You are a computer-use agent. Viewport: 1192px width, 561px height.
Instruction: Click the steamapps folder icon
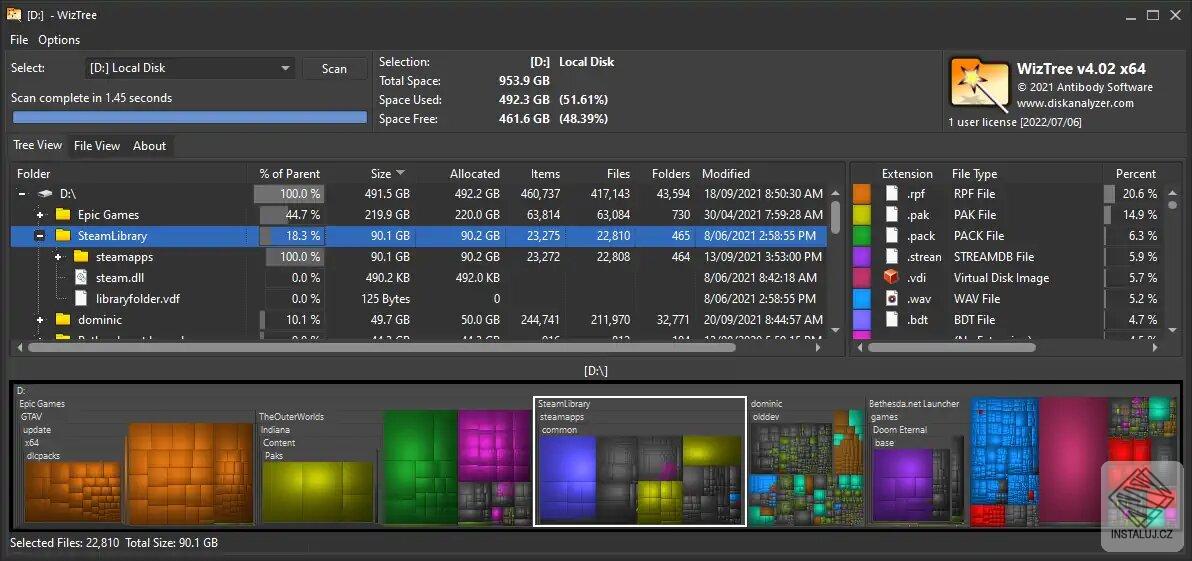click(81, 257)
